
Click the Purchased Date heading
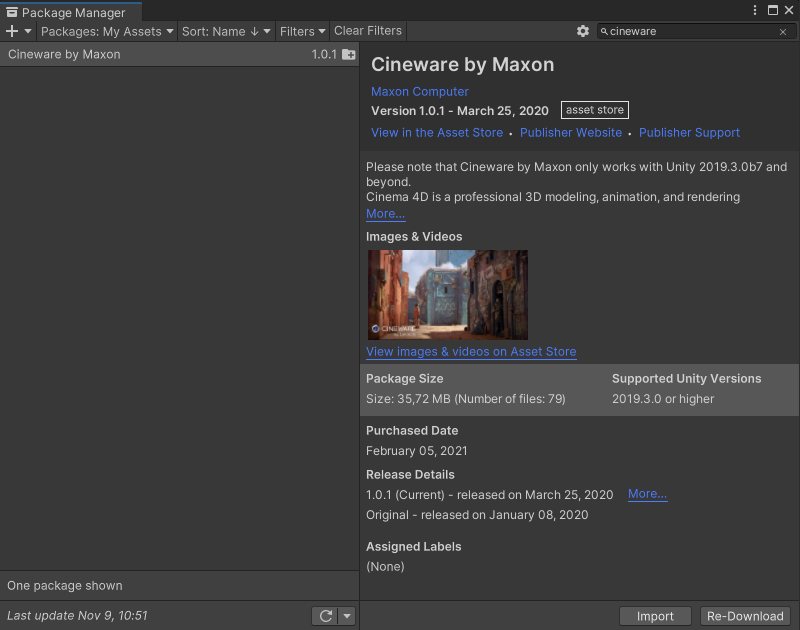coord(412,431)
